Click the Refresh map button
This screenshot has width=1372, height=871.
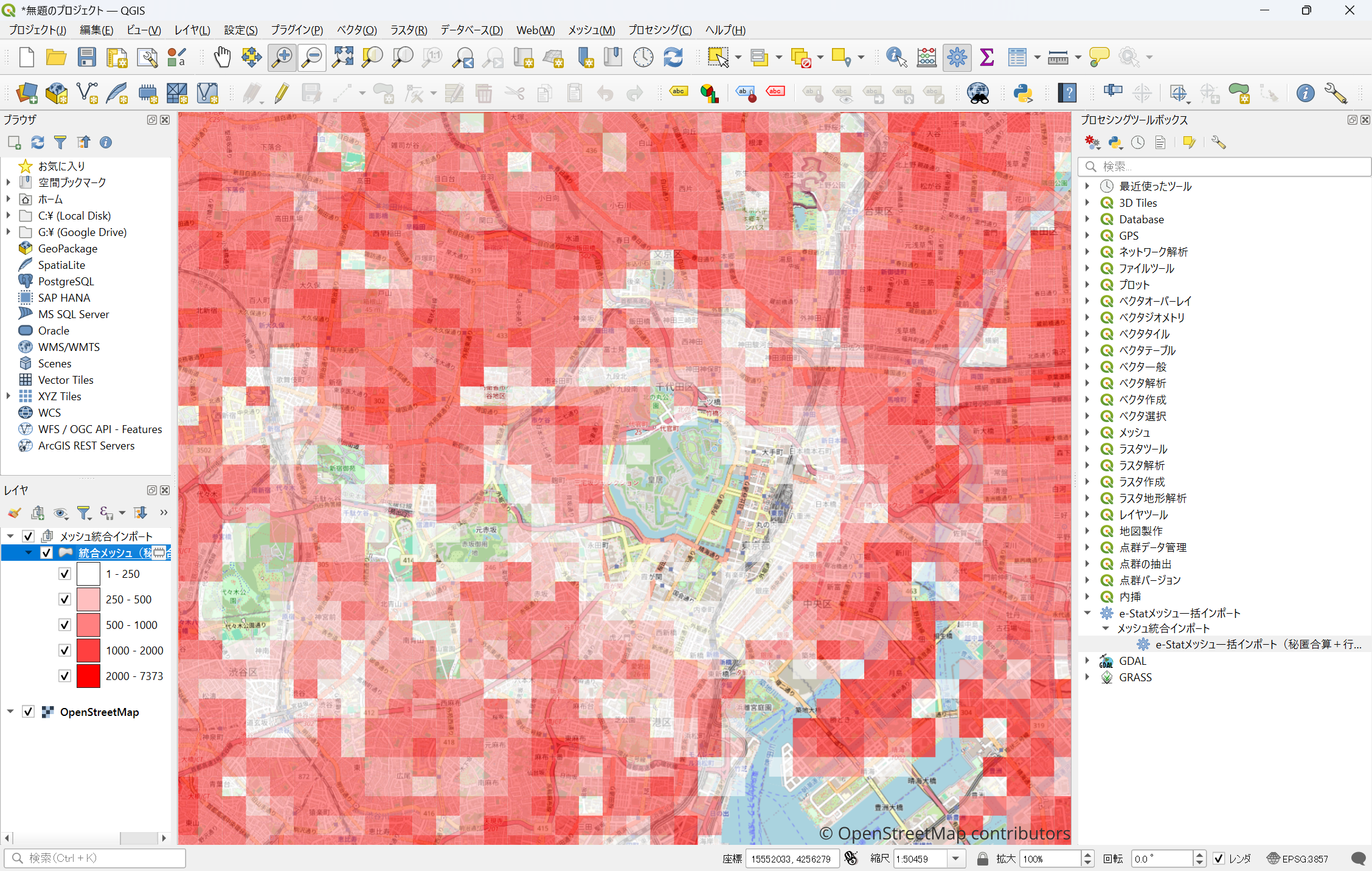(x=673, y=57)
